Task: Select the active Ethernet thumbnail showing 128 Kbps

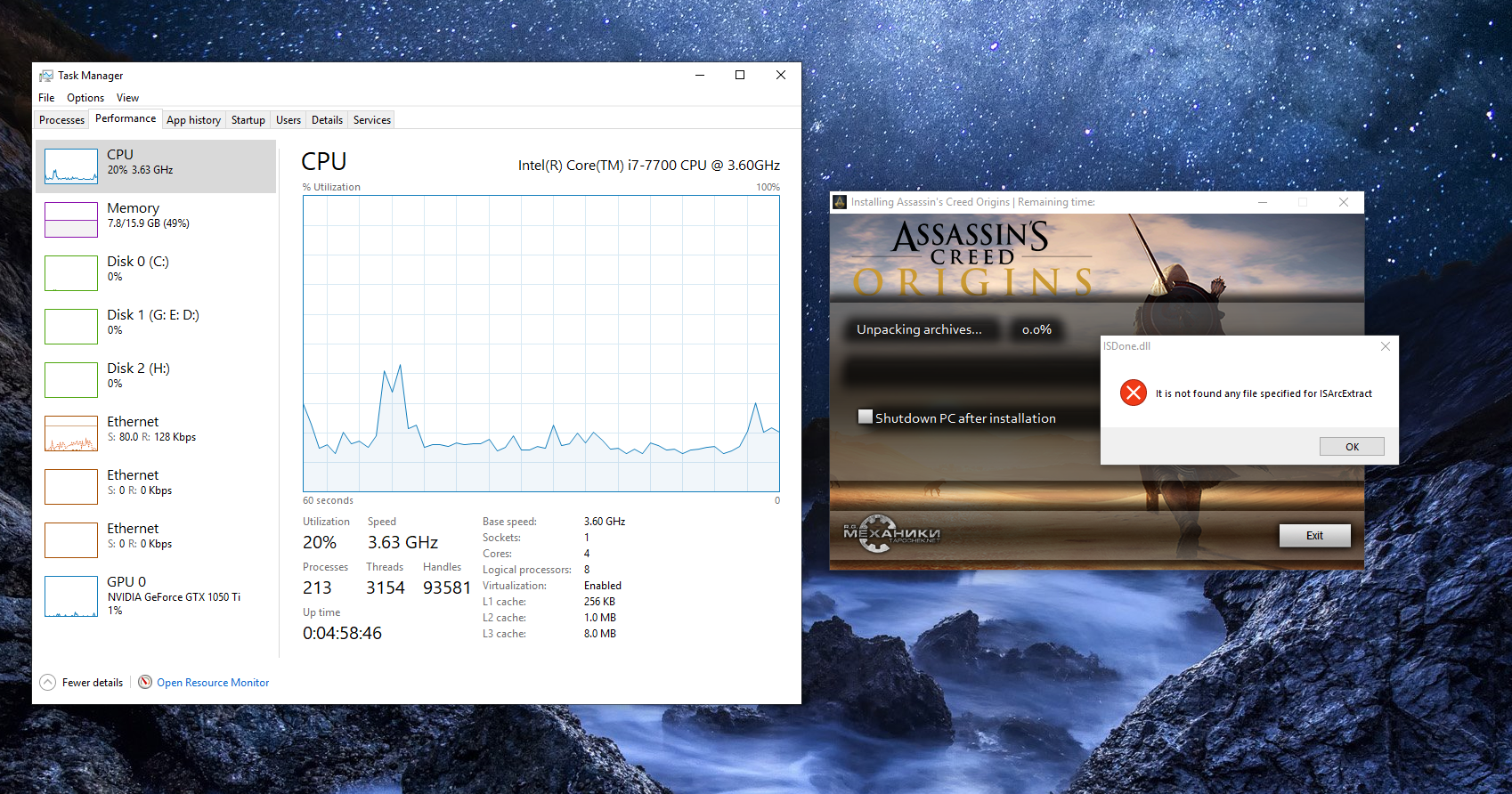Action: point(71,433)
